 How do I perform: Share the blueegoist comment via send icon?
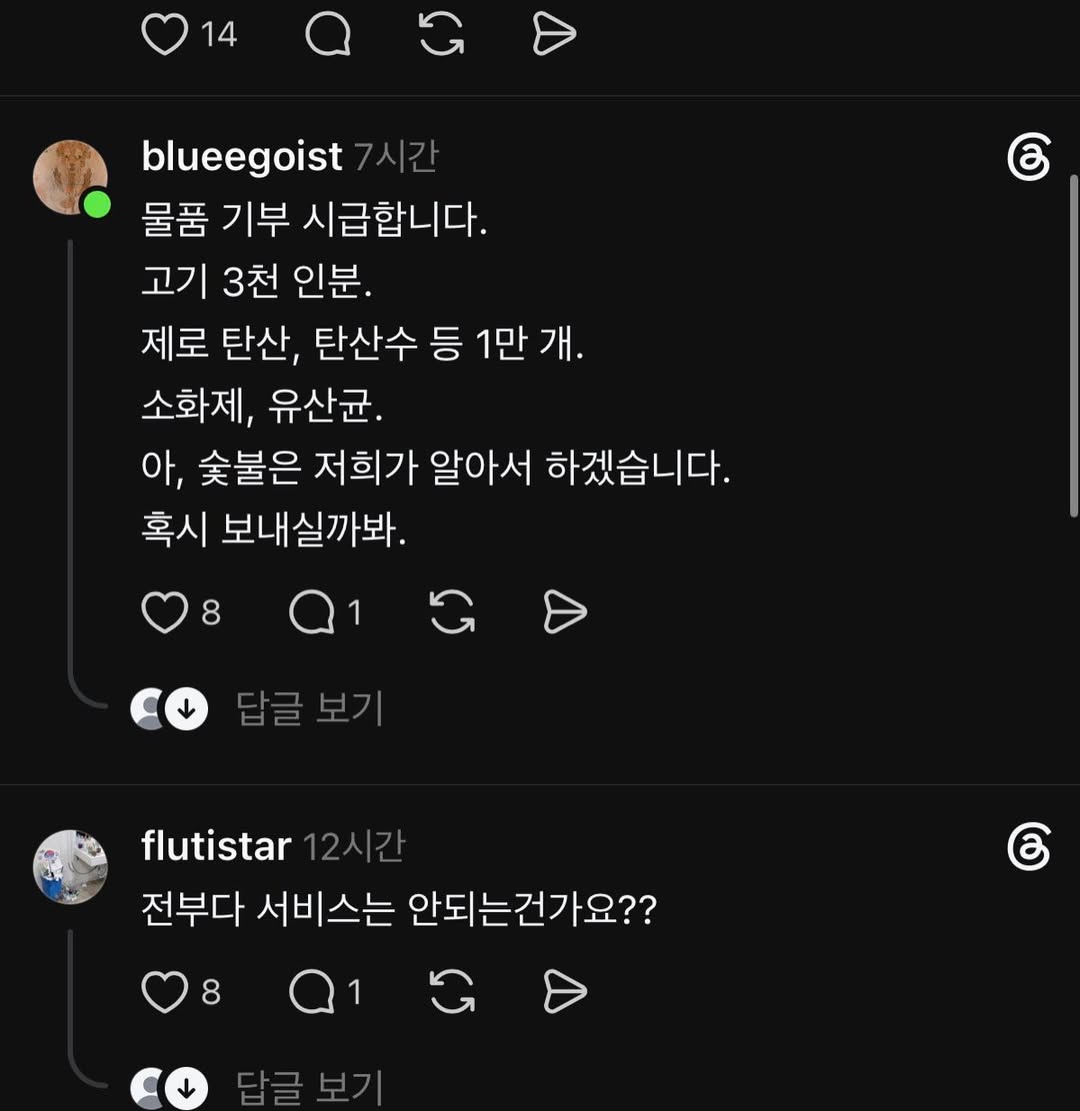click(565, 612)
